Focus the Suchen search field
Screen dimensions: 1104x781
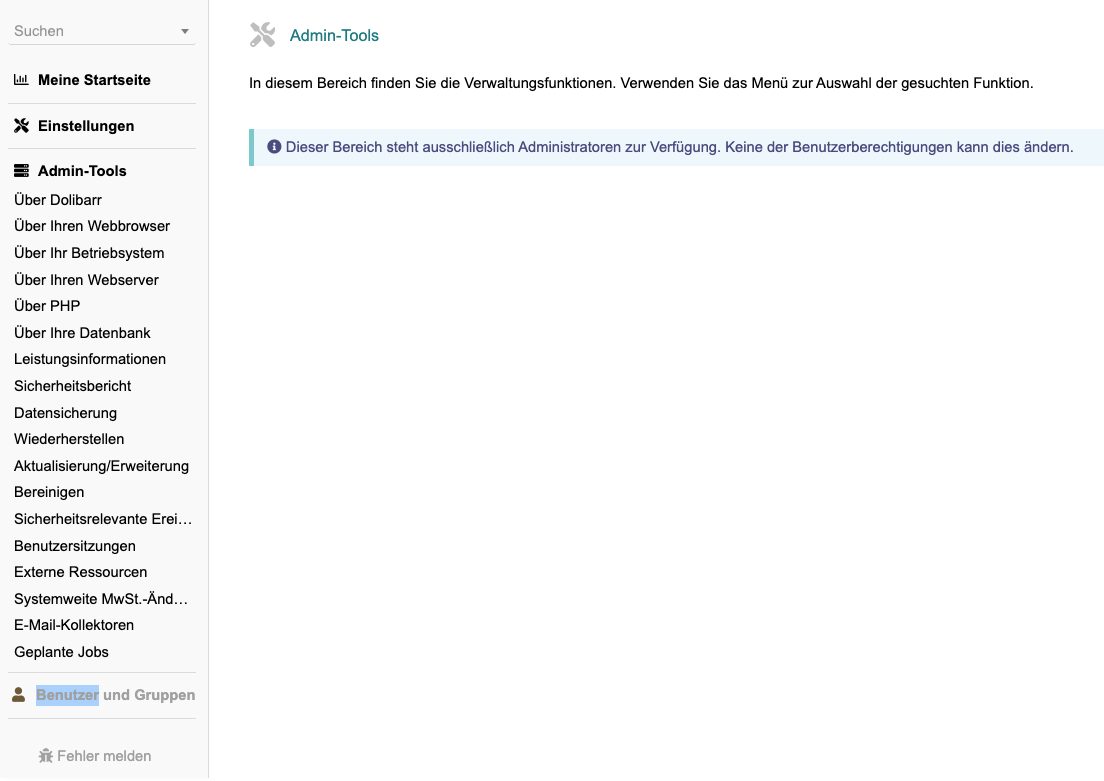[101, 31]
